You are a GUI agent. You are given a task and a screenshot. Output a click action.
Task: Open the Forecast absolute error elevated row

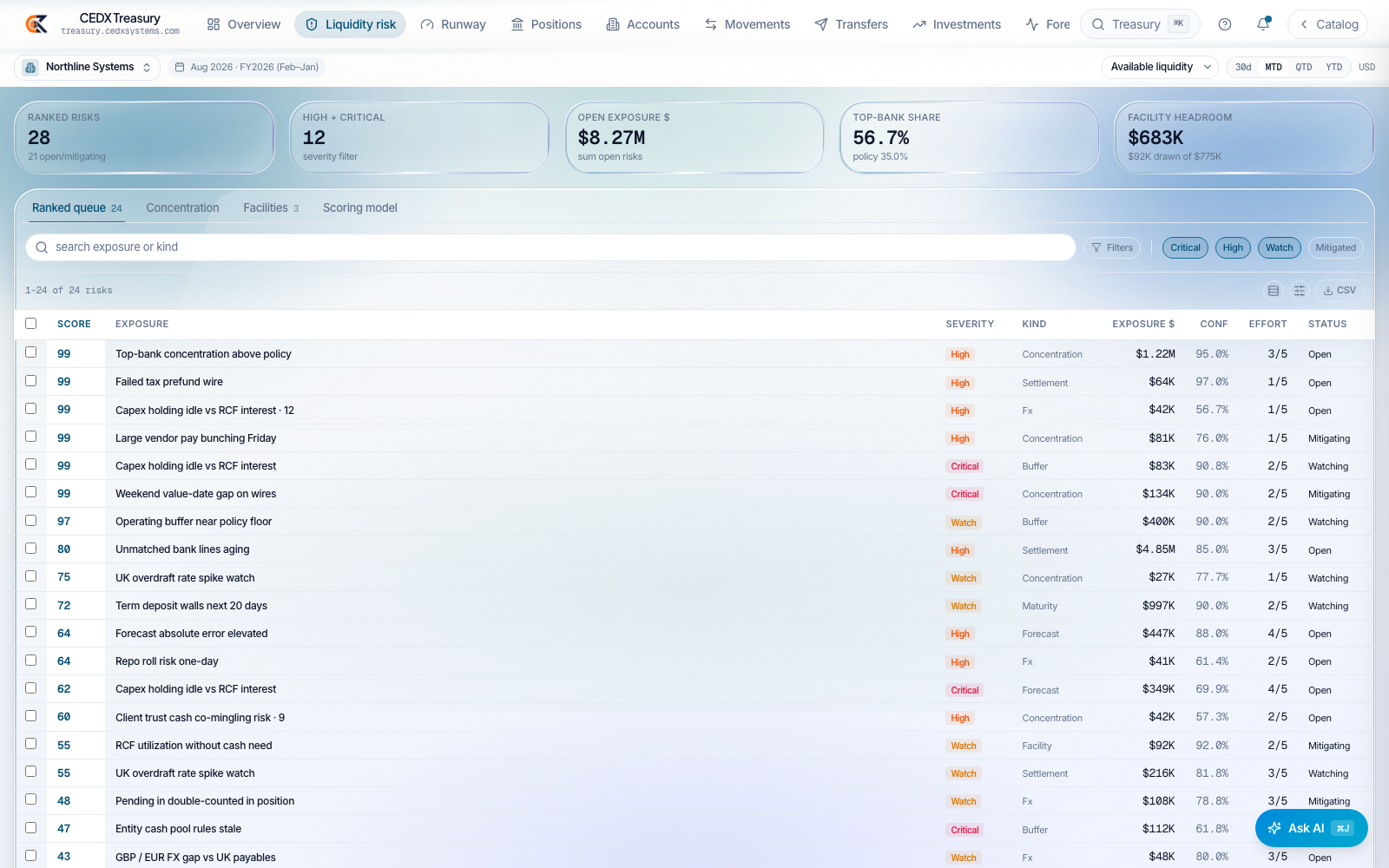tap(694, 634)
